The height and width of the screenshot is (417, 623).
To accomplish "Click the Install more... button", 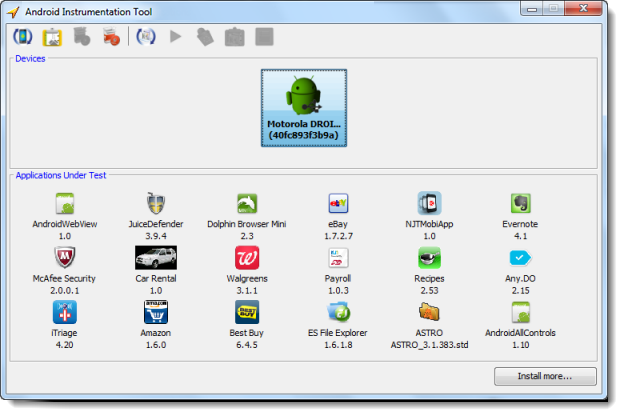I will [544, 377].
